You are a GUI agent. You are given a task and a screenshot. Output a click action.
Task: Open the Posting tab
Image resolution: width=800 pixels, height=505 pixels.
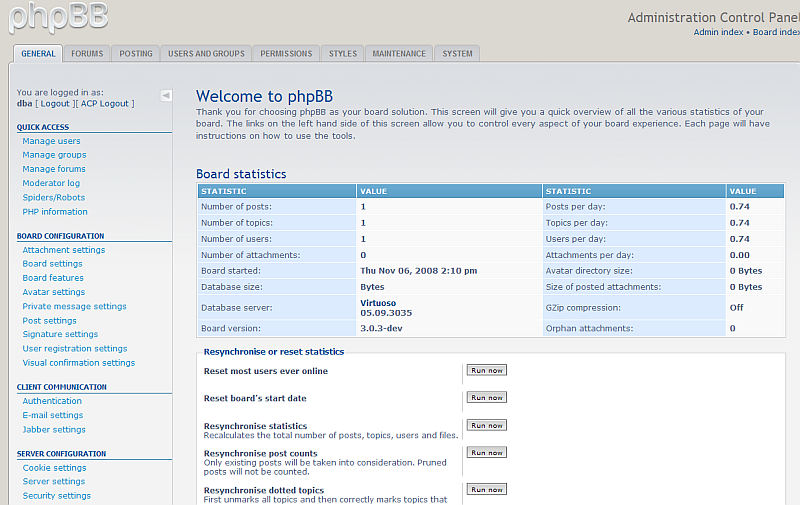[x=136, y=54]
